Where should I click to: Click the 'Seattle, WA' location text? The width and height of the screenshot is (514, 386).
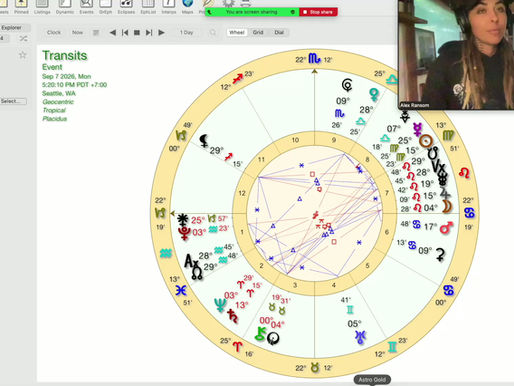coord(59,93)
